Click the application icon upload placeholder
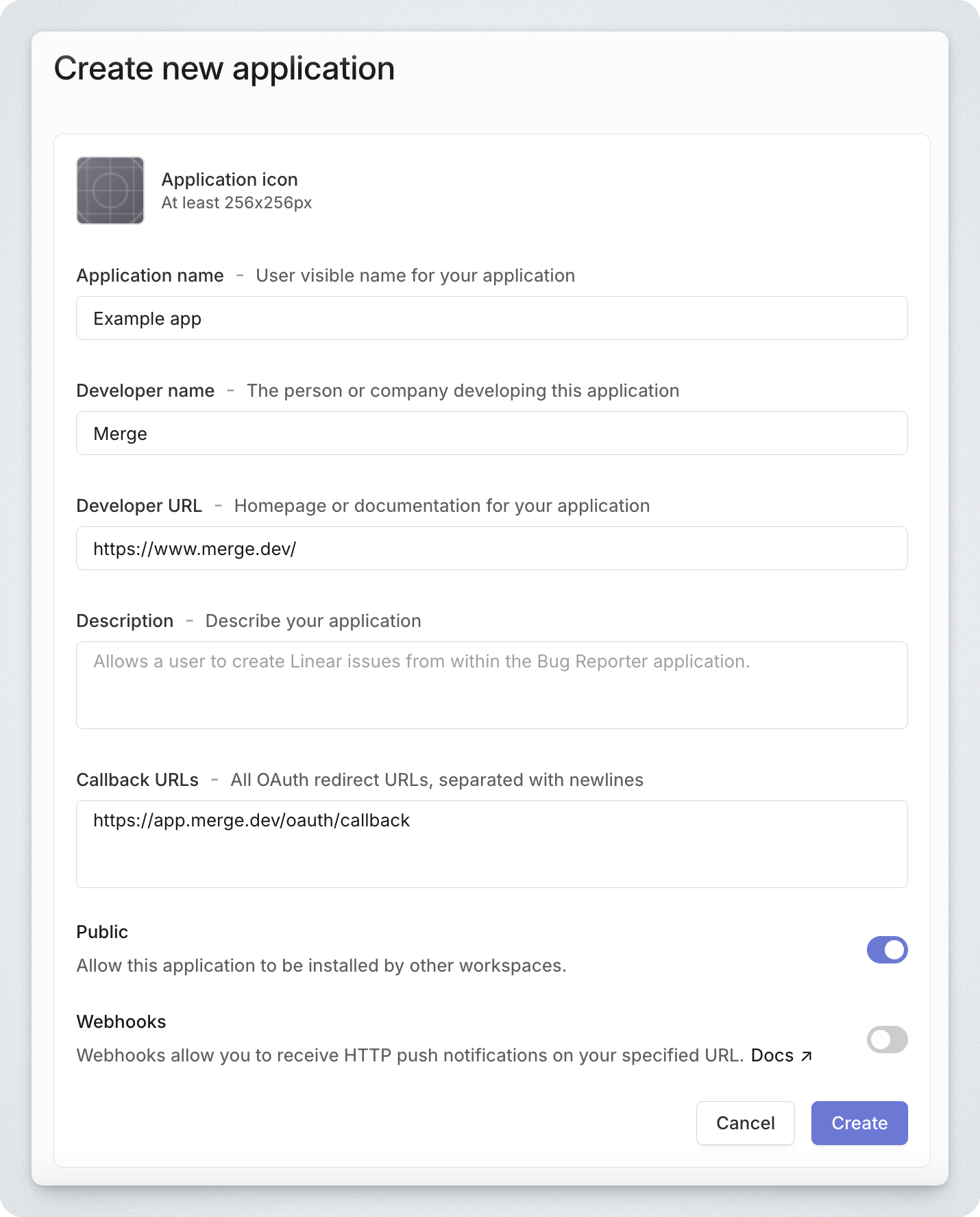This screenshot has width=980, height=1217. point(110,190)
